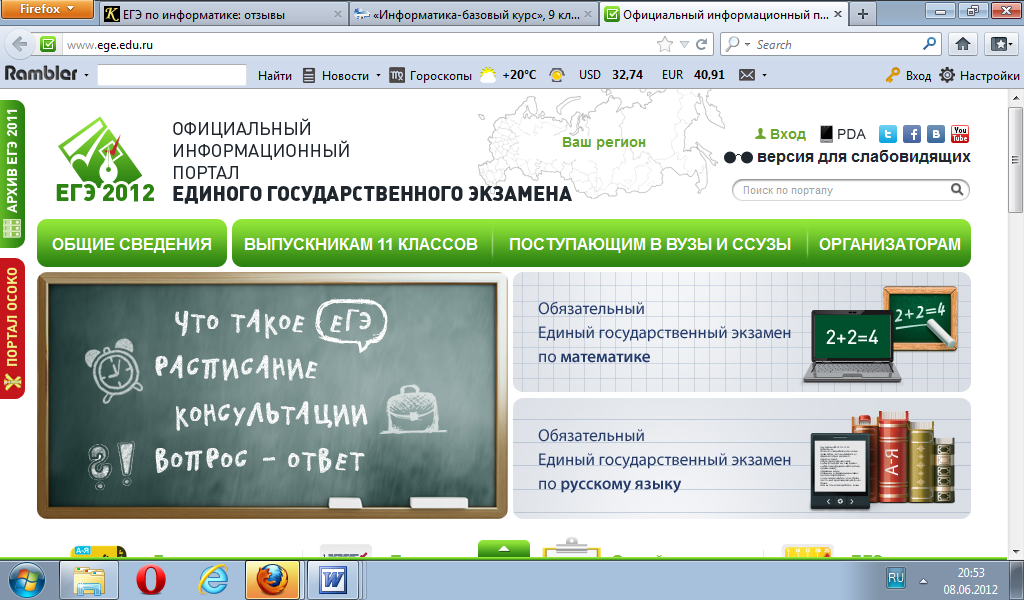Close the Официальный информационный портал tab

click(838, 14)
